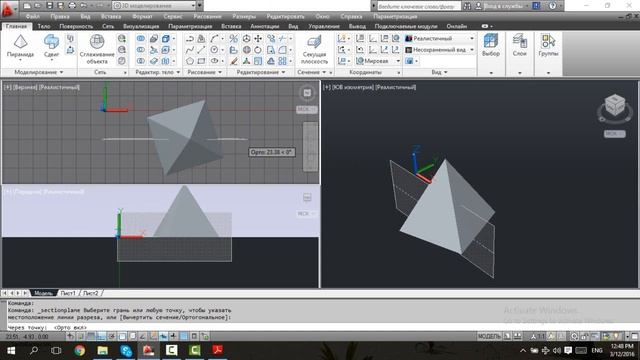Switch to the Визуализация ribbon tab
The width and height of the screenshot is (640, 360).
coord(141,26)
